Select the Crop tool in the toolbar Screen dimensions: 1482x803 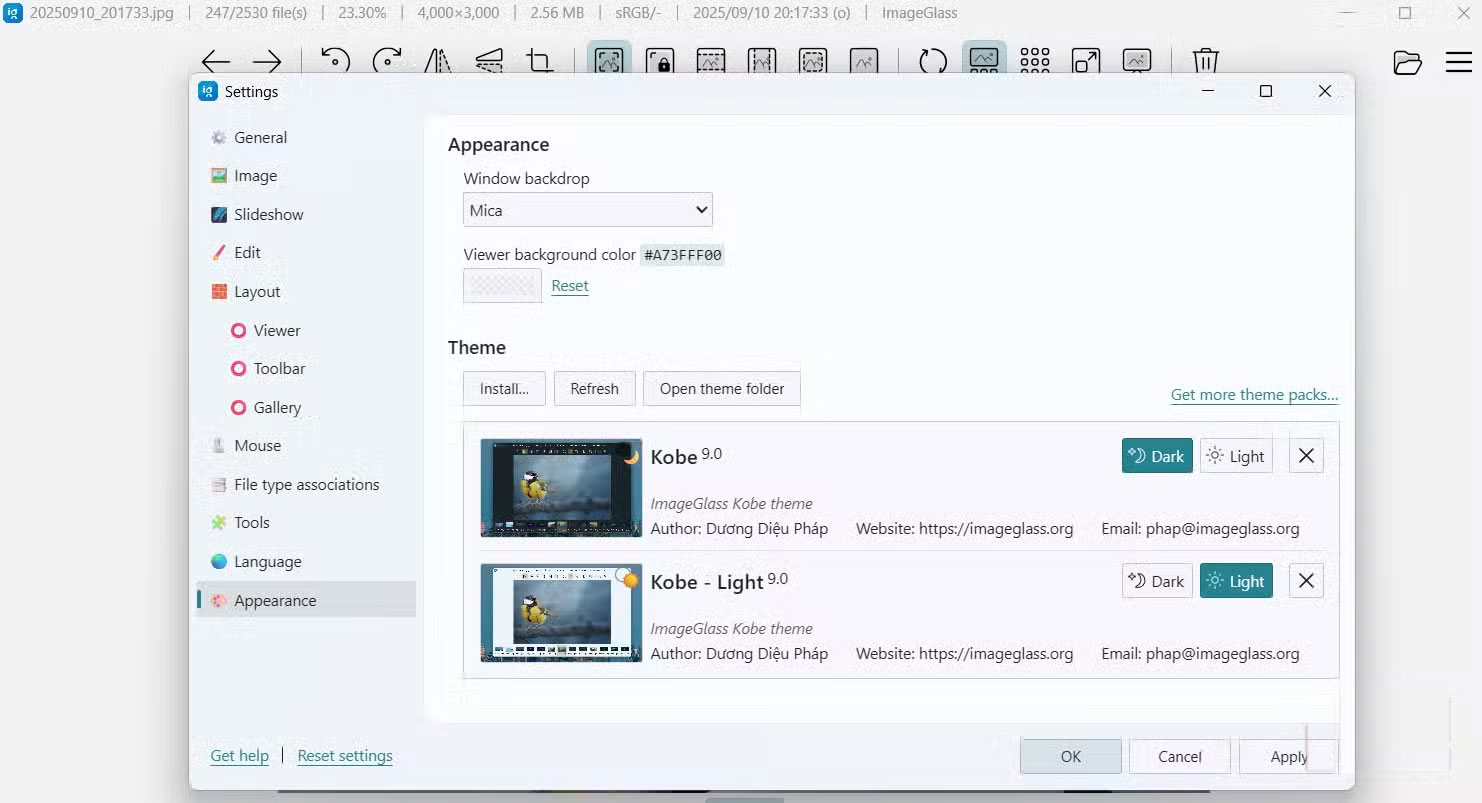[541, 60]
